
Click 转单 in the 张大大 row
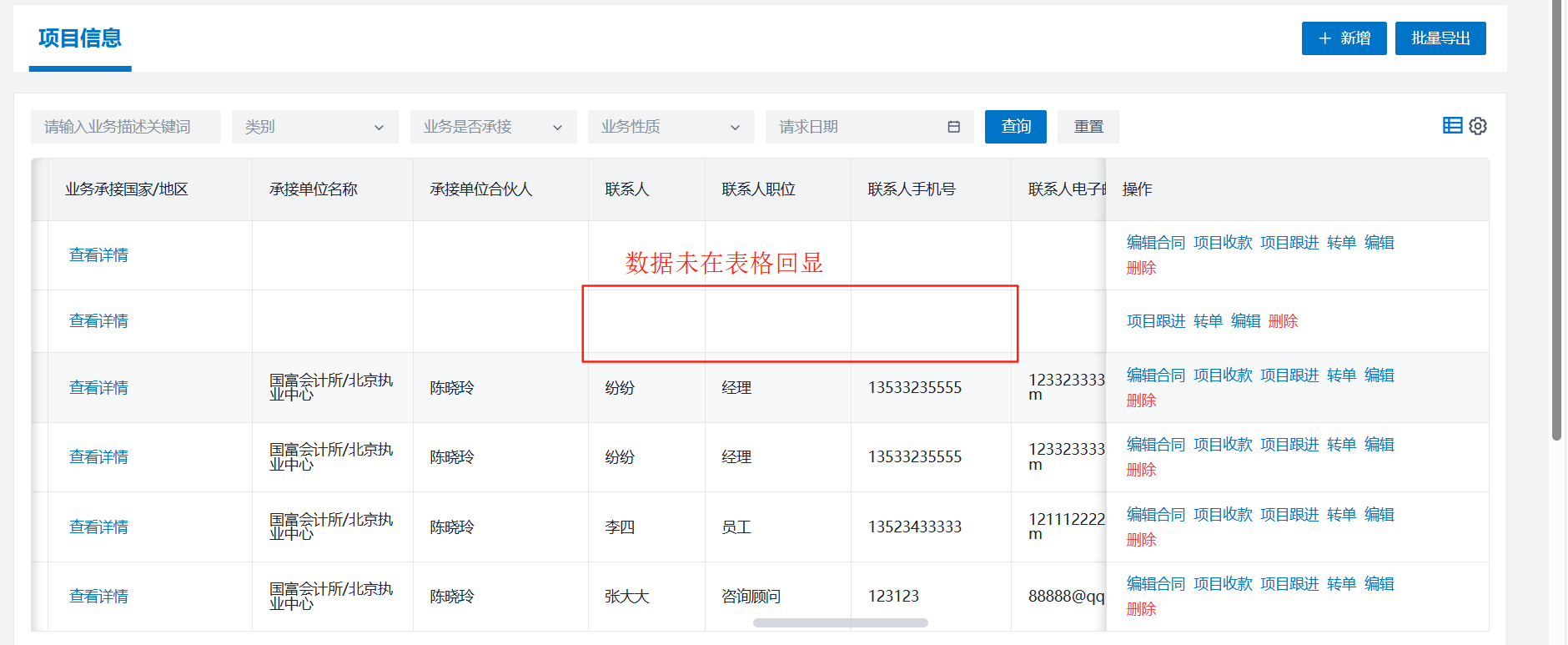pos(1340,584)
